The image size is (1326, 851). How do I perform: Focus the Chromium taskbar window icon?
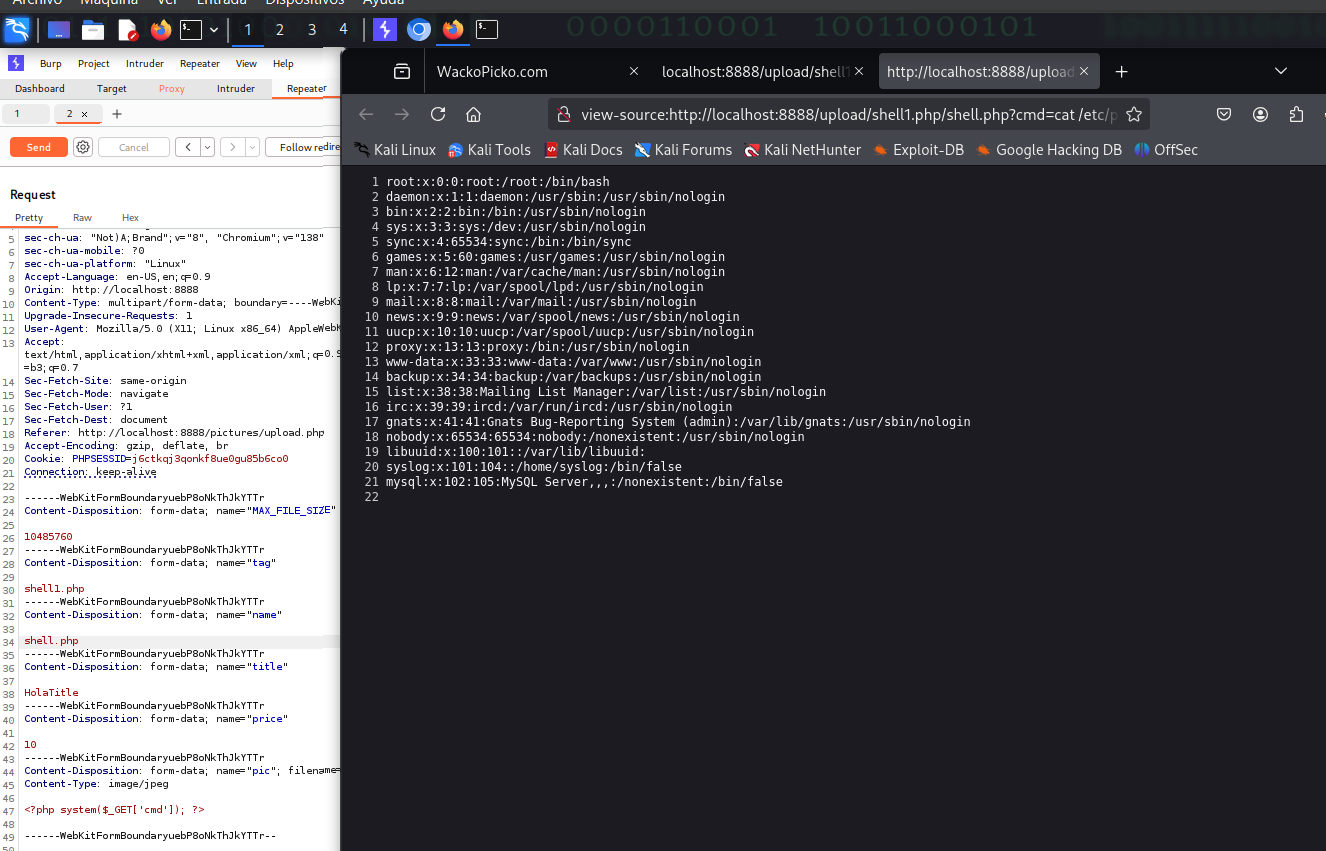click(419, 30)
